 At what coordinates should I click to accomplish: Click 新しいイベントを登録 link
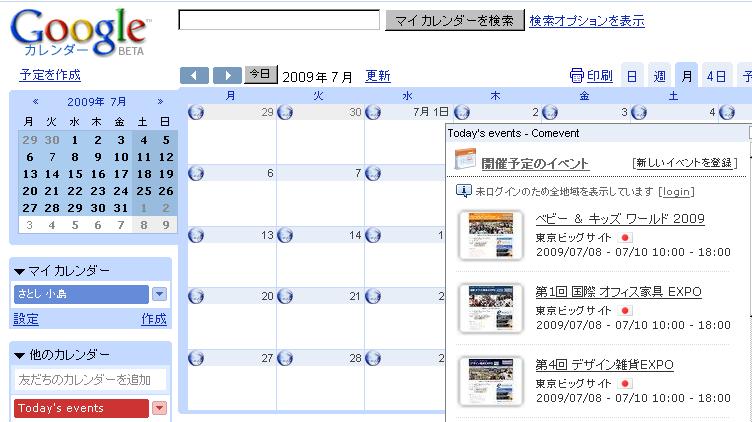(684, 163)
